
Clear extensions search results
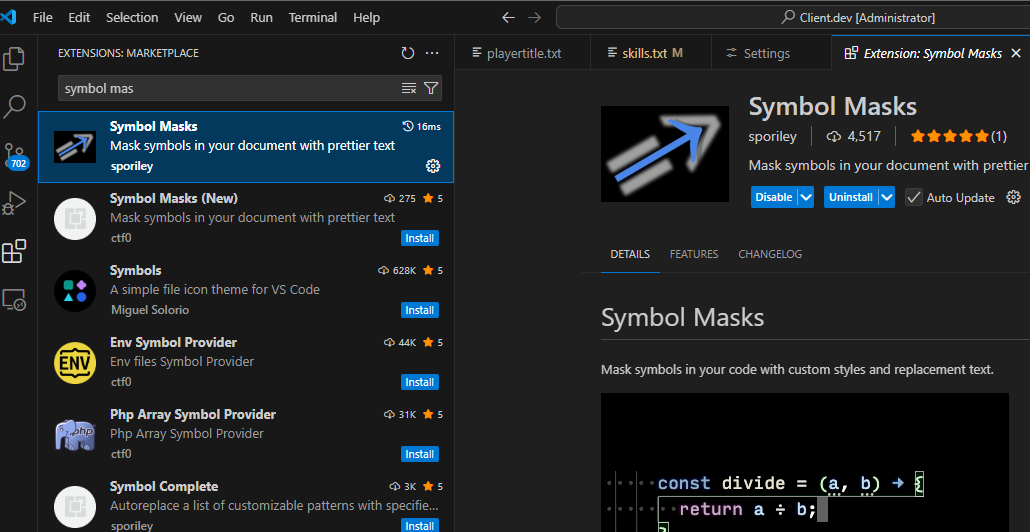pyautogui.click(x=409, y=88)
